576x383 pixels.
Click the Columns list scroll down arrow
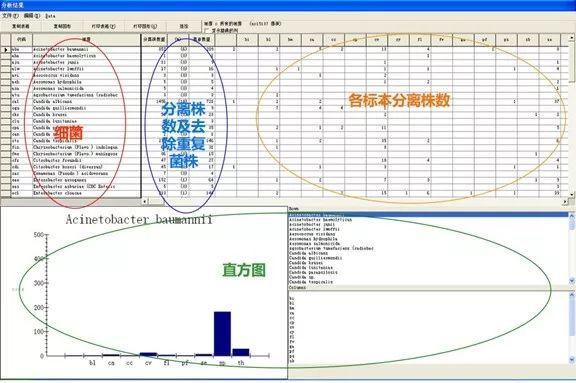[572, 359]
